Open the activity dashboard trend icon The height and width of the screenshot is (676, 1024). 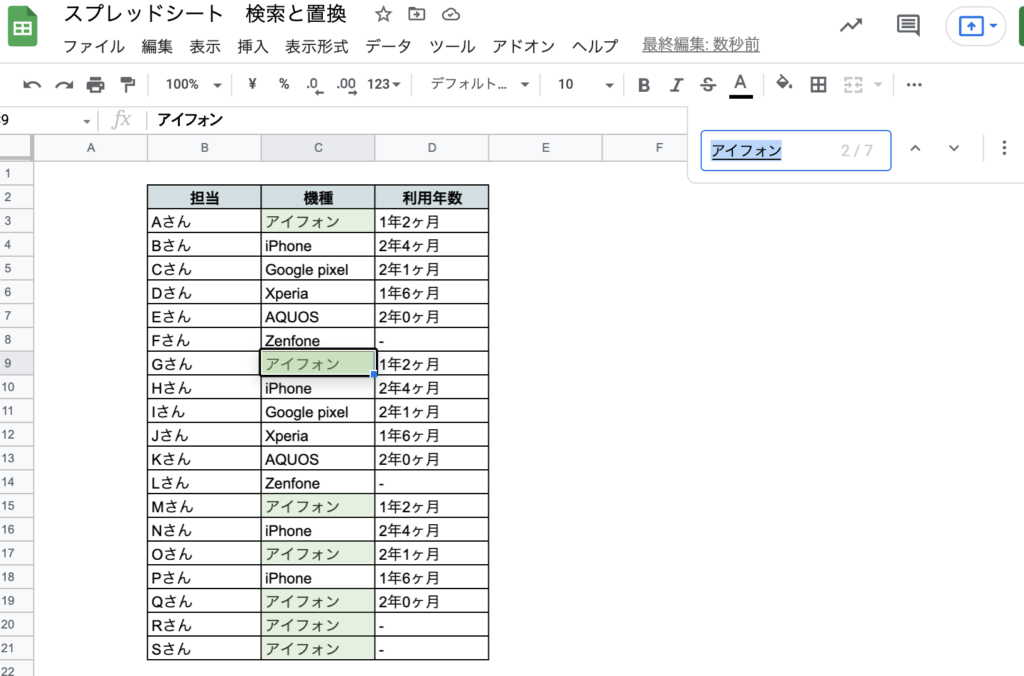click(x=851, y=25)
